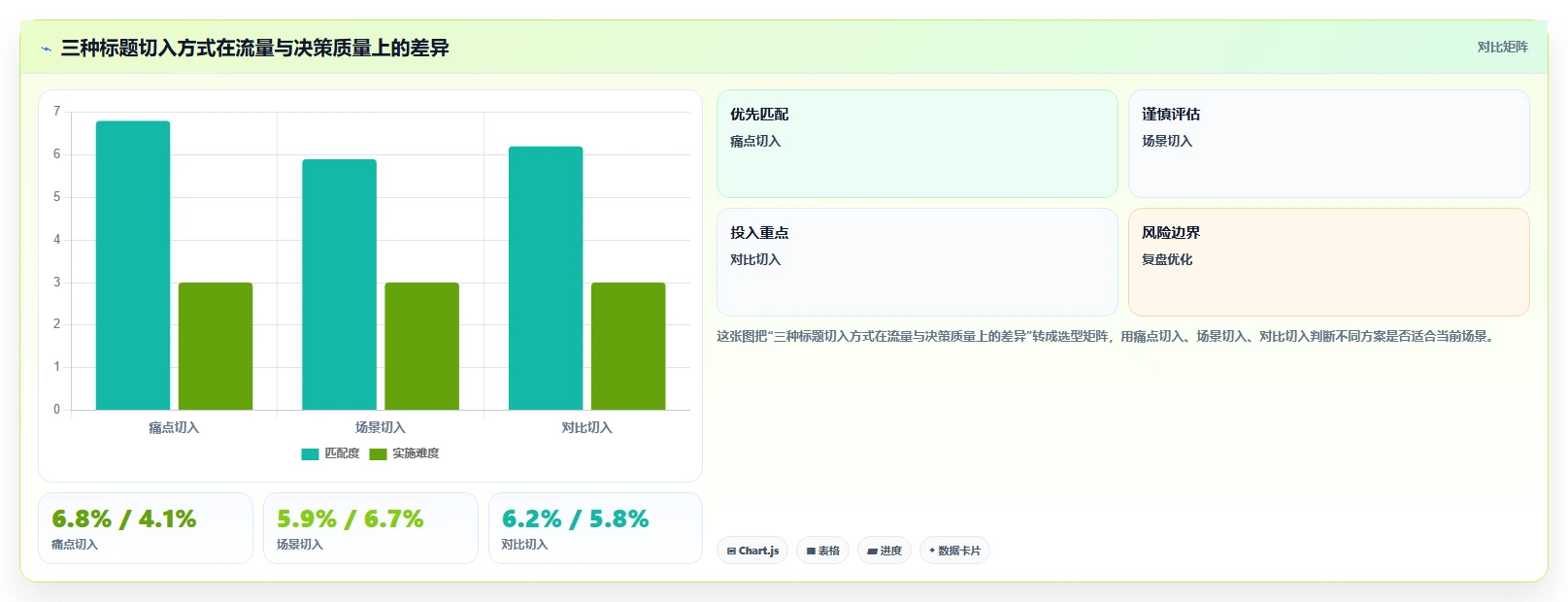The width and height of the screenshot is (1568, 602).
Task: Open the 6.8% / 4.1% stat card
Action: tap(146, 528)
